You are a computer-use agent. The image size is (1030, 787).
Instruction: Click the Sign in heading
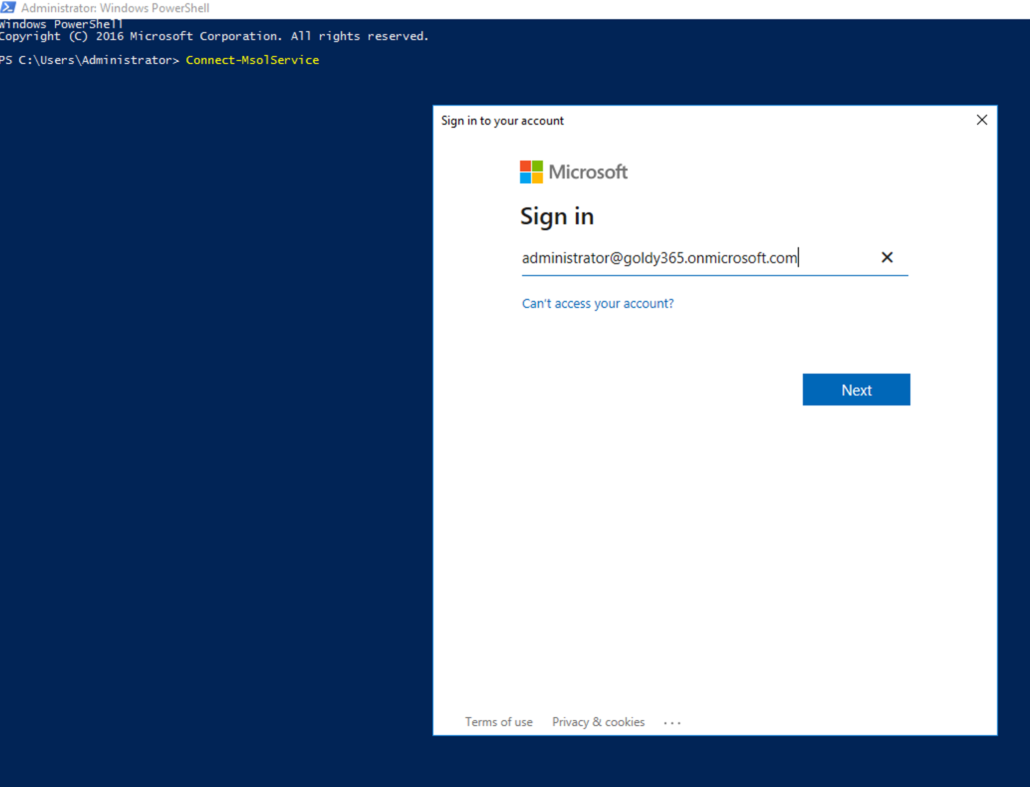click(557, 216)
